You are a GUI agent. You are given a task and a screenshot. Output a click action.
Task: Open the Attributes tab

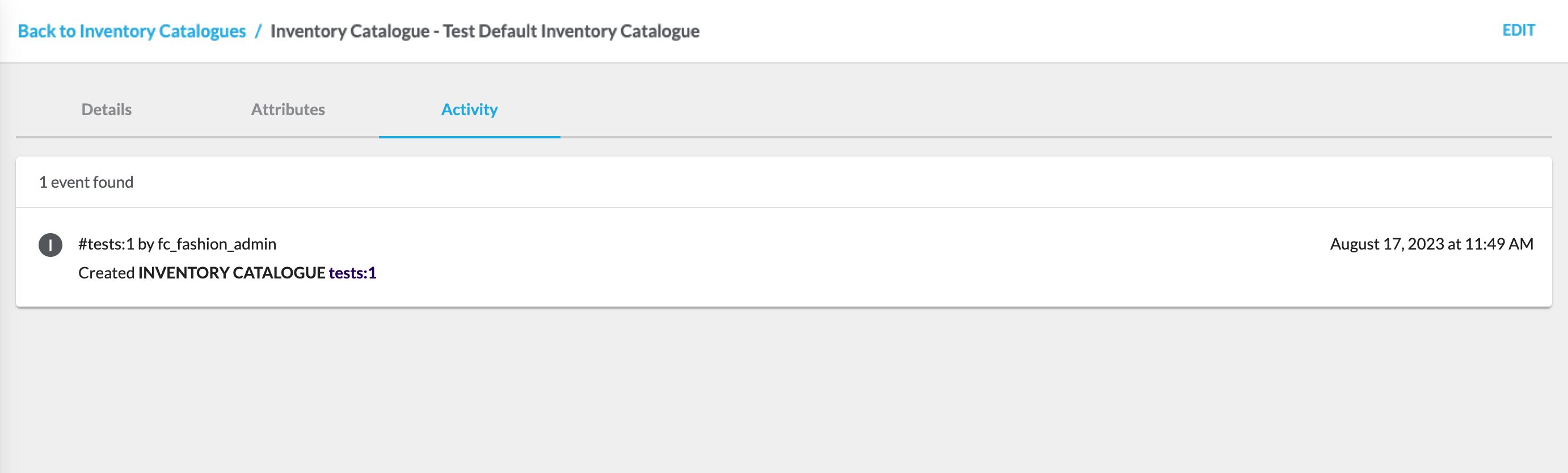(288, 109)
